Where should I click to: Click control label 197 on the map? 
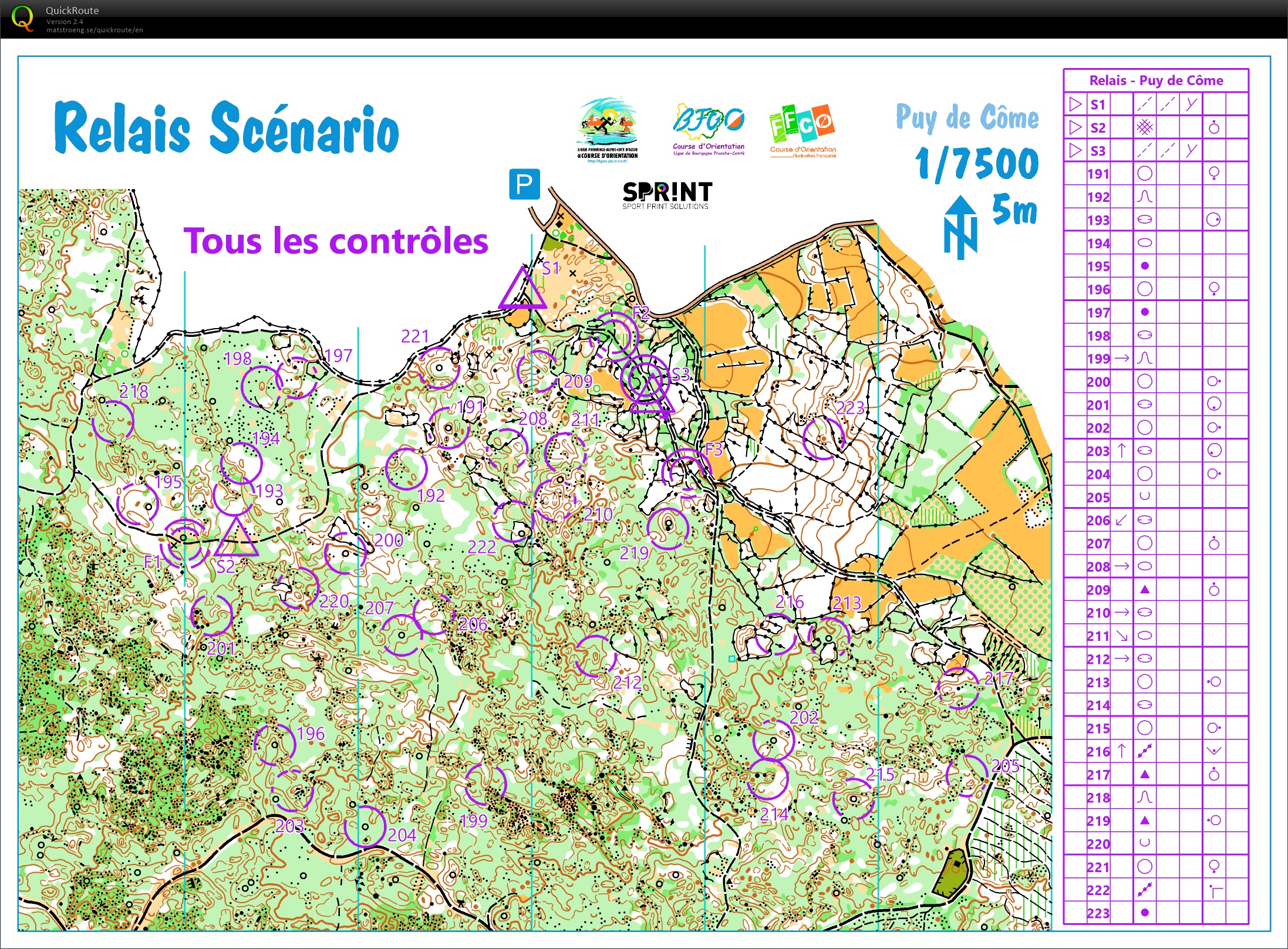tap(338, 356)
